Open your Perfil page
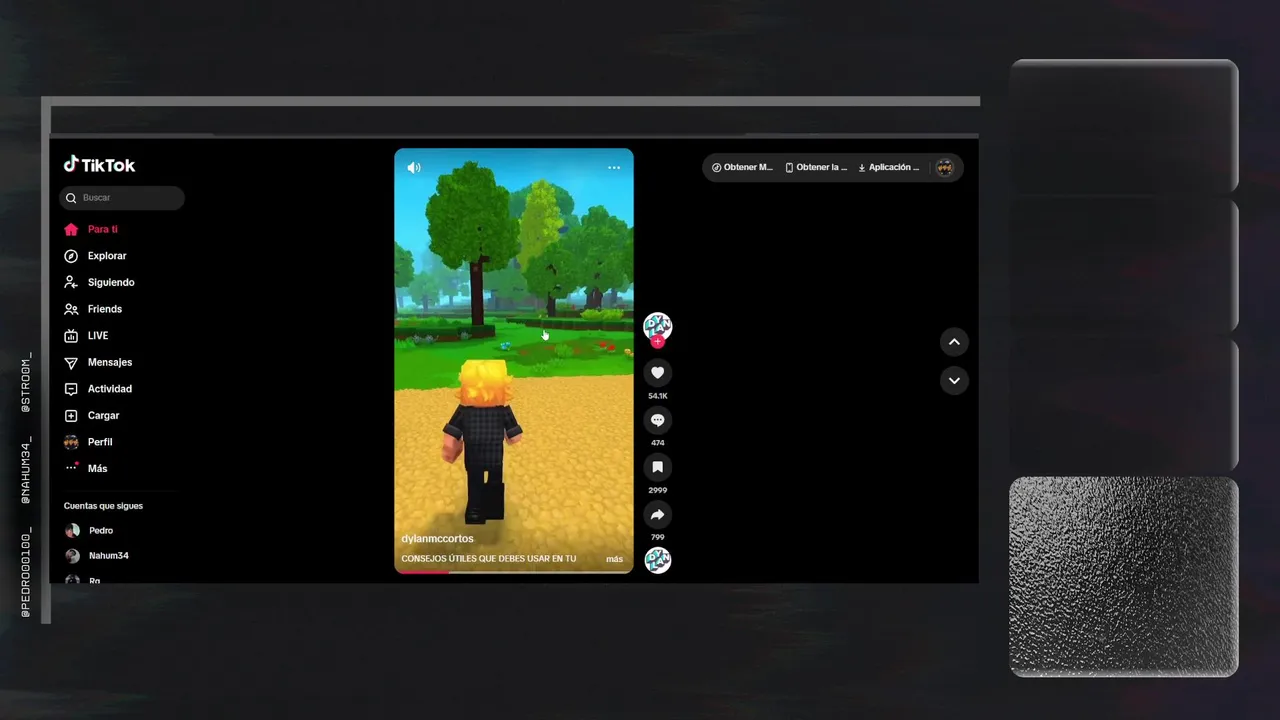Viewport: 1280px width, 720px height. point(100,442)
